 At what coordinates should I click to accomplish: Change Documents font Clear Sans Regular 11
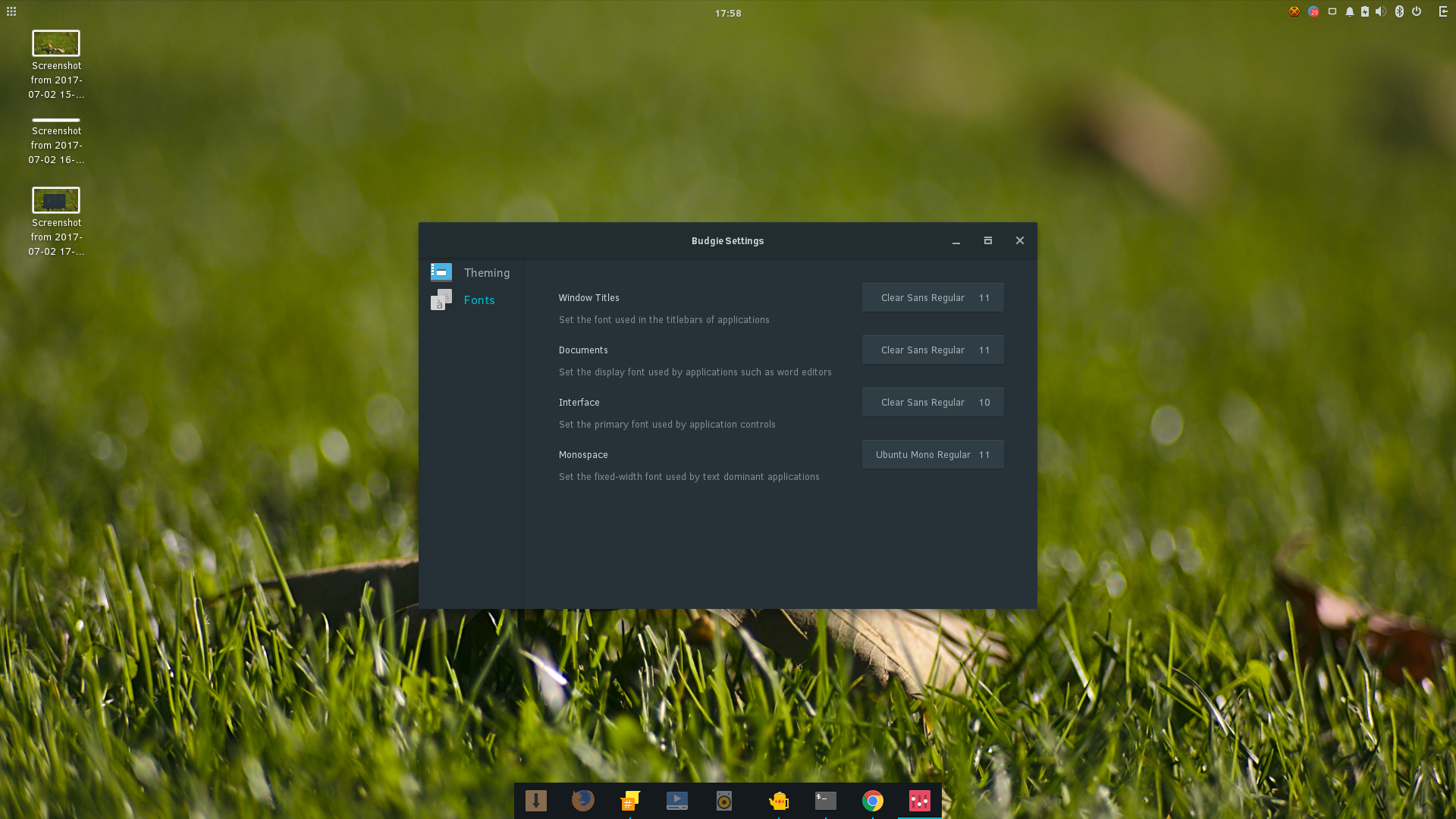tap(933, 350)
